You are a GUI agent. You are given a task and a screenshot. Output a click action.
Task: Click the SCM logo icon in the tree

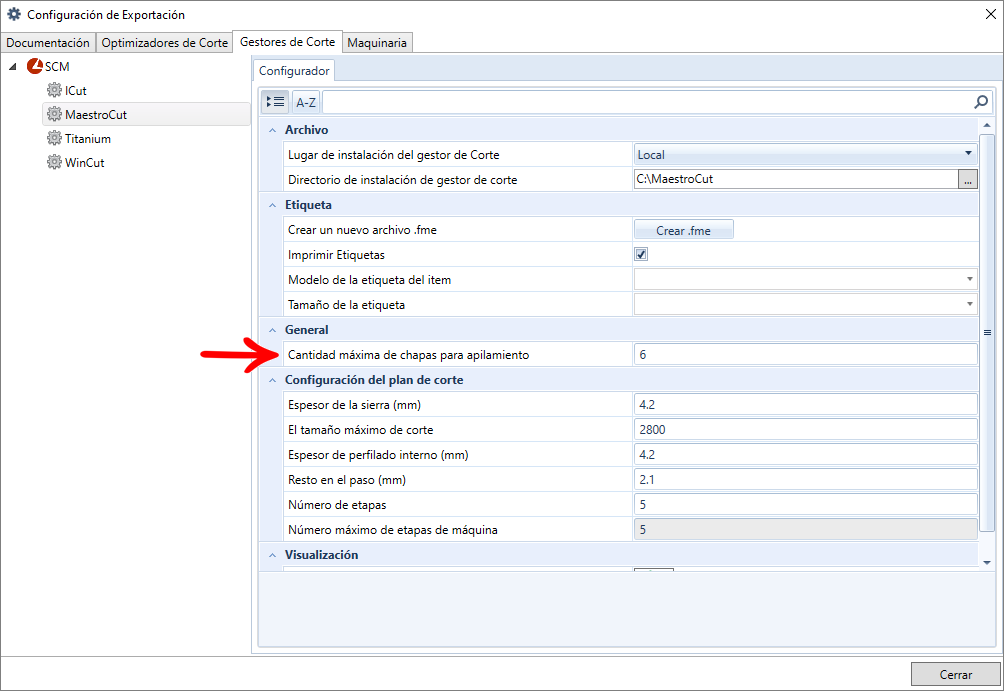(x=35, y=66)
